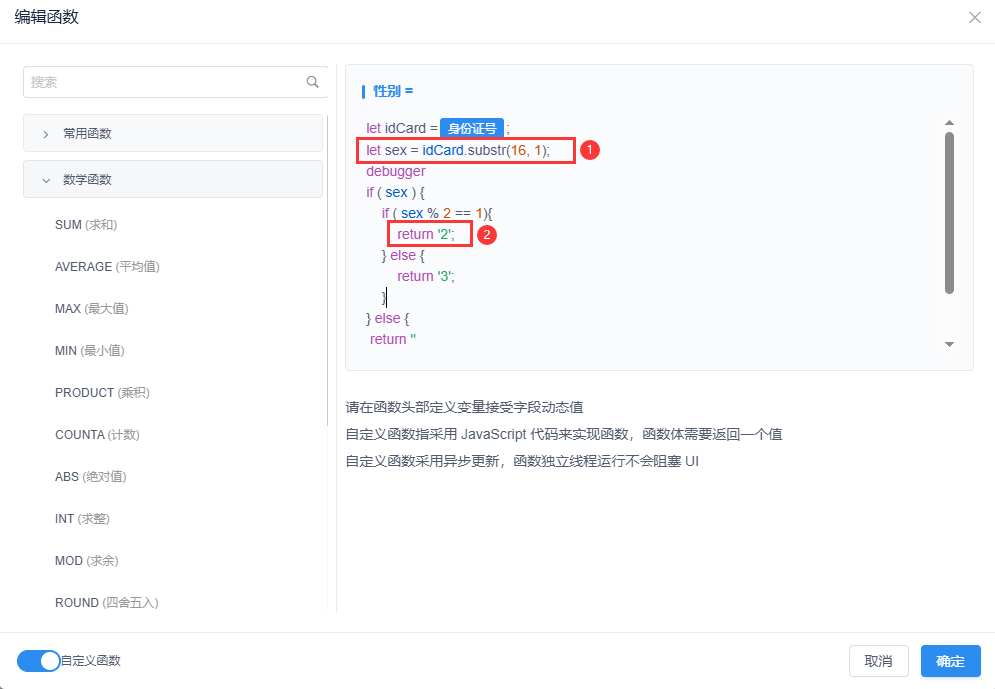Image resolution: width=995 pixels, height=689 pixels.
Task: Select the SUM (求和) function
Action: (92, 225)
